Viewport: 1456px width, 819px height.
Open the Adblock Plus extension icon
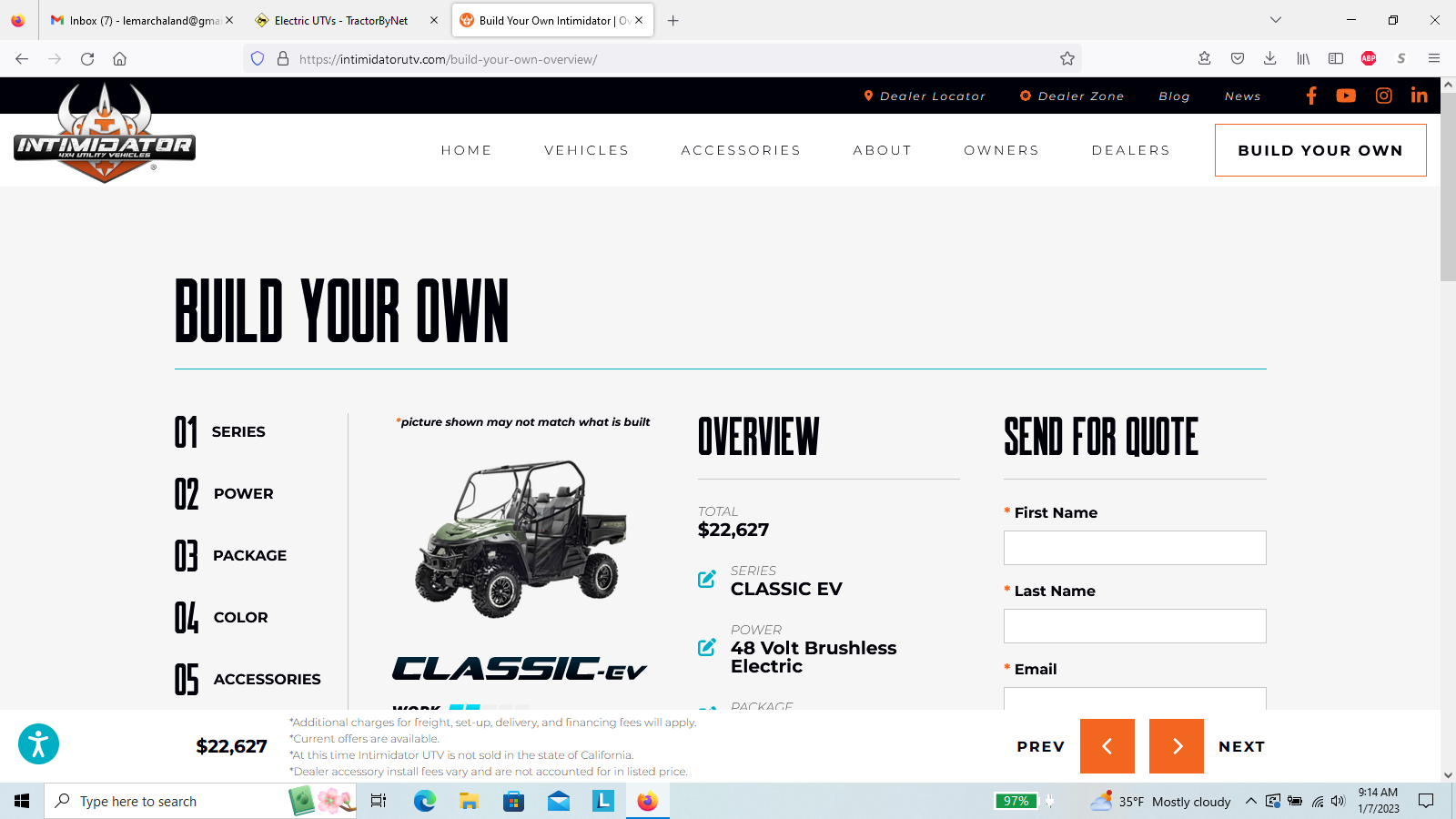(x=1369, y=59)
